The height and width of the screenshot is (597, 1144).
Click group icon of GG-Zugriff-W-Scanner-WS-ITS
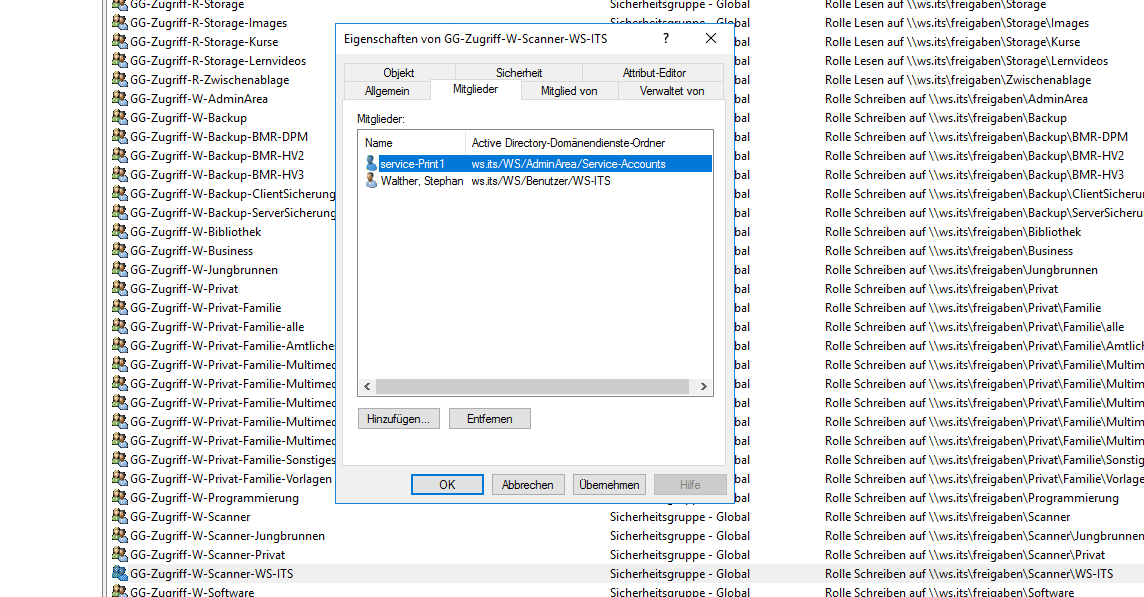pyautogui.click(x=120, y=572)
